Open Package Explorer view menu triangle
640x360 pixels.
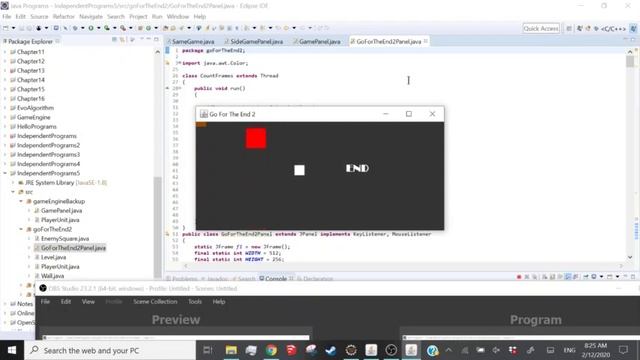coord(132,40)
